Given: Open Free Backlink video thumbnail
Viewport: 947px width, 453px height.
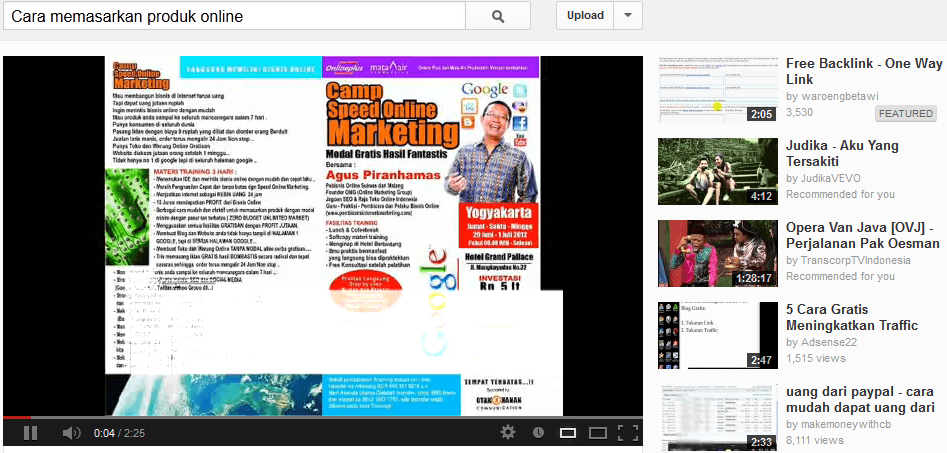Looking at the screenshot, I should point(717,89).
